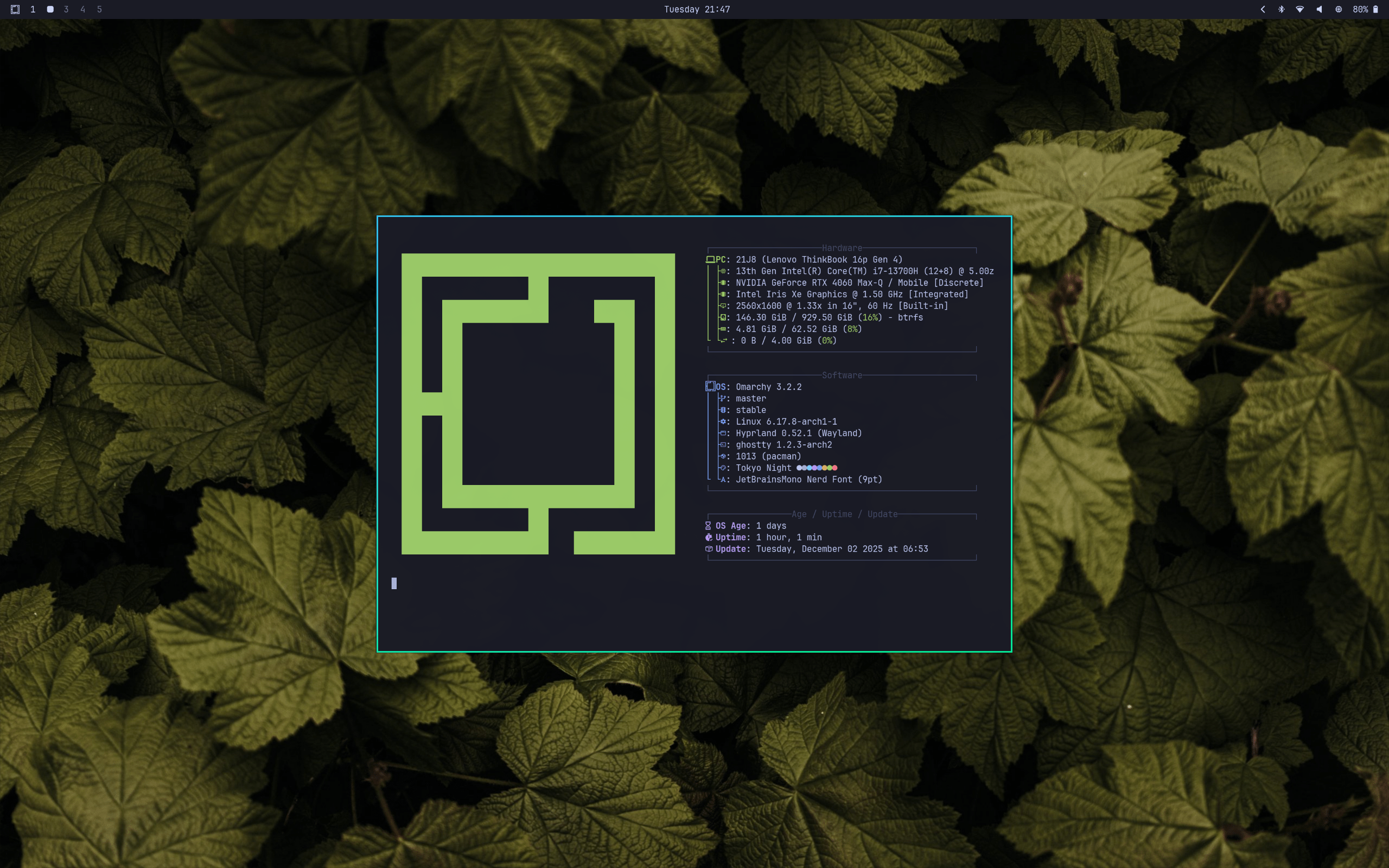This screenshot has height=868, width=1389.
Task: Collapse the tray with the left chevron
Action: tap(1262, 9)
